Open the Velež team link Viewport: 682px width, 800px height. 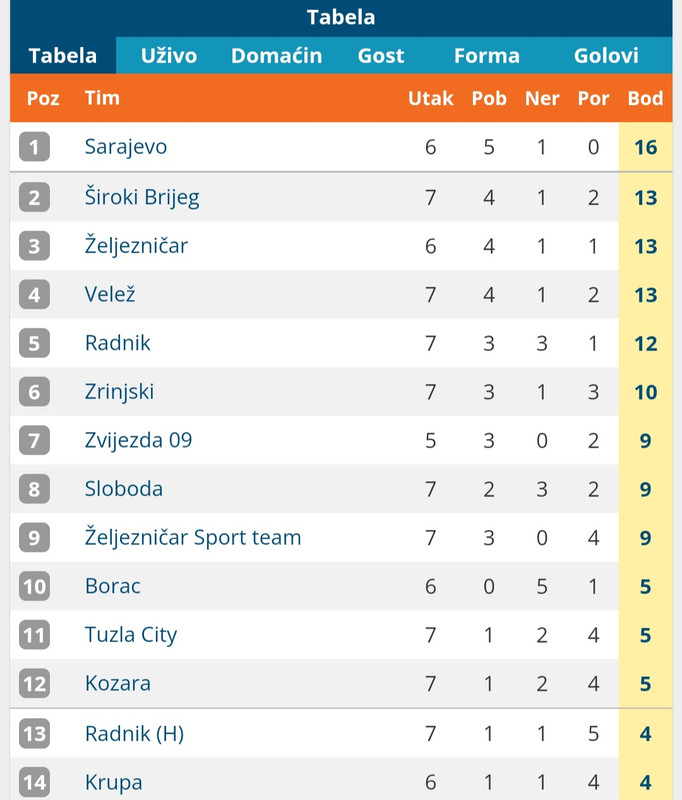(x=110, y=294)
